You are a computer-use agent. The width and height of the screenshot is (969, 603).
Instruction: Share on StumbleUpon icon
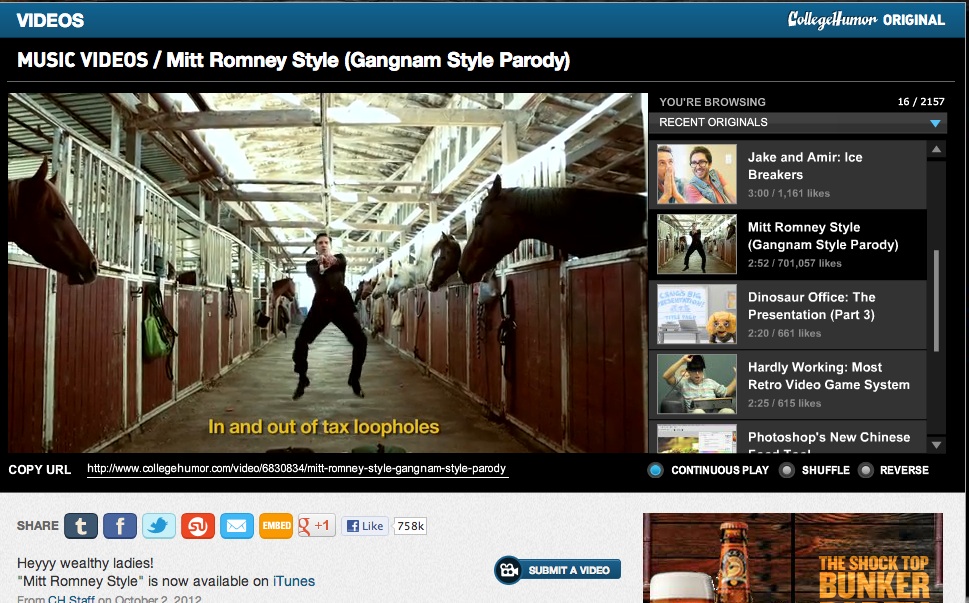point(198,525)
